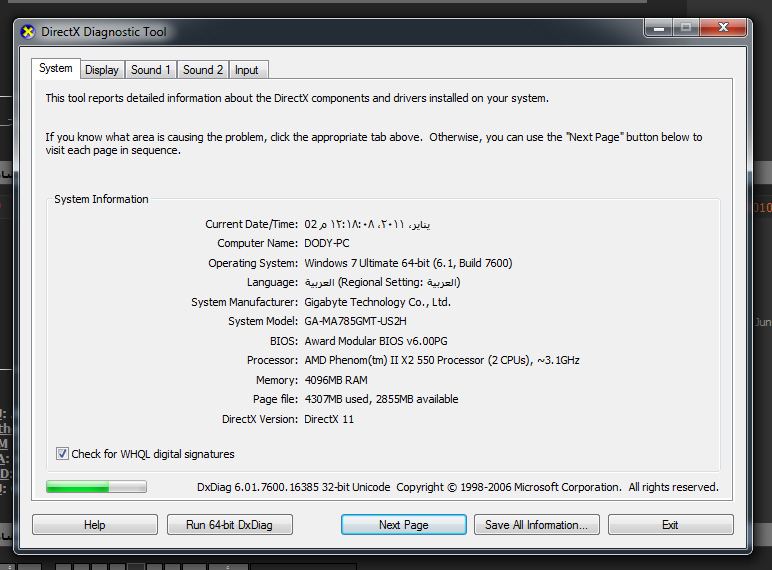Switch to the Display tab

coord(102,70)
